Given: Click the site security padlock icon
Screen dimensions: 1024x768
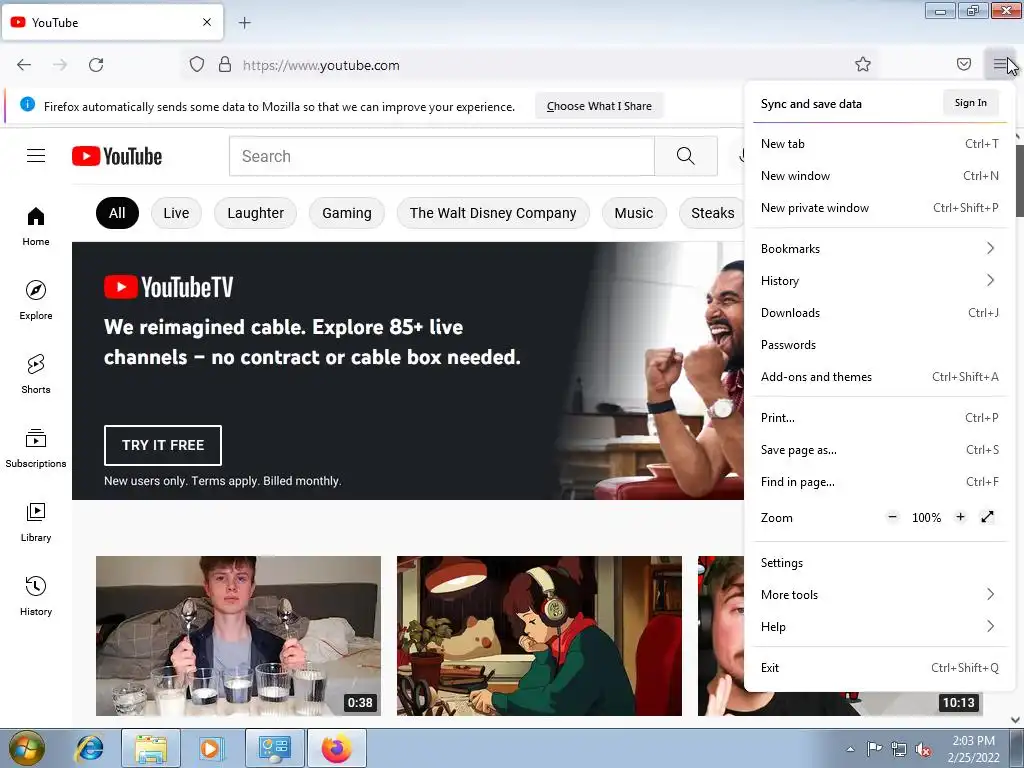Looking at the screenshot, I should tap(225, 64).
